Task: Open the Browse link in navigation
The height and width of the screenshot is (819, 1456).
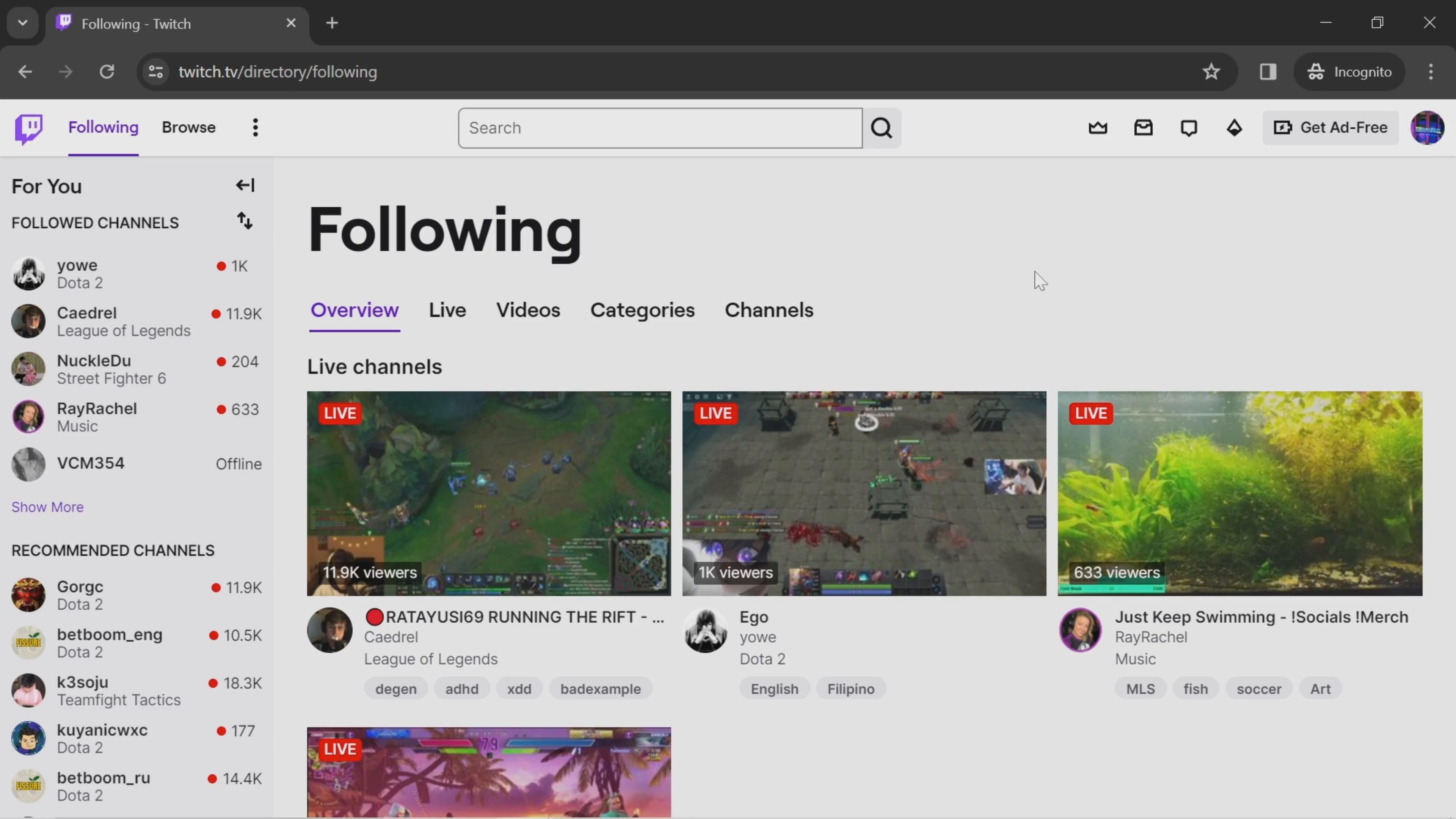Action: [x=188, y=128]
